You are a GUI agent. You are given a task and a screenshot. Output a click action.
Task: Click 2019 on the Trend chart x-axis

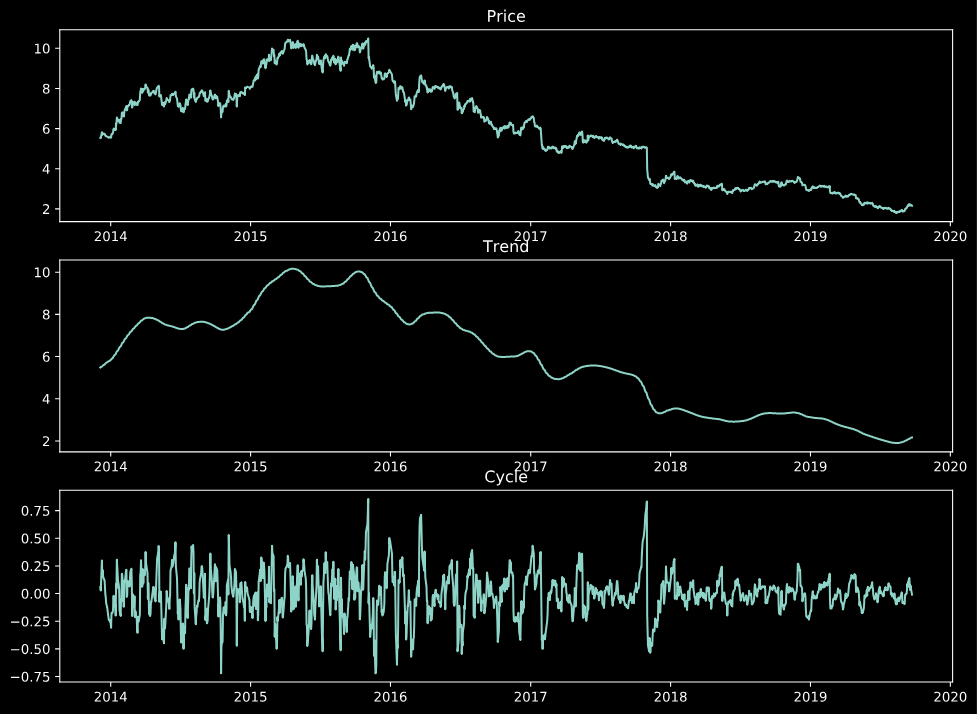811,467
